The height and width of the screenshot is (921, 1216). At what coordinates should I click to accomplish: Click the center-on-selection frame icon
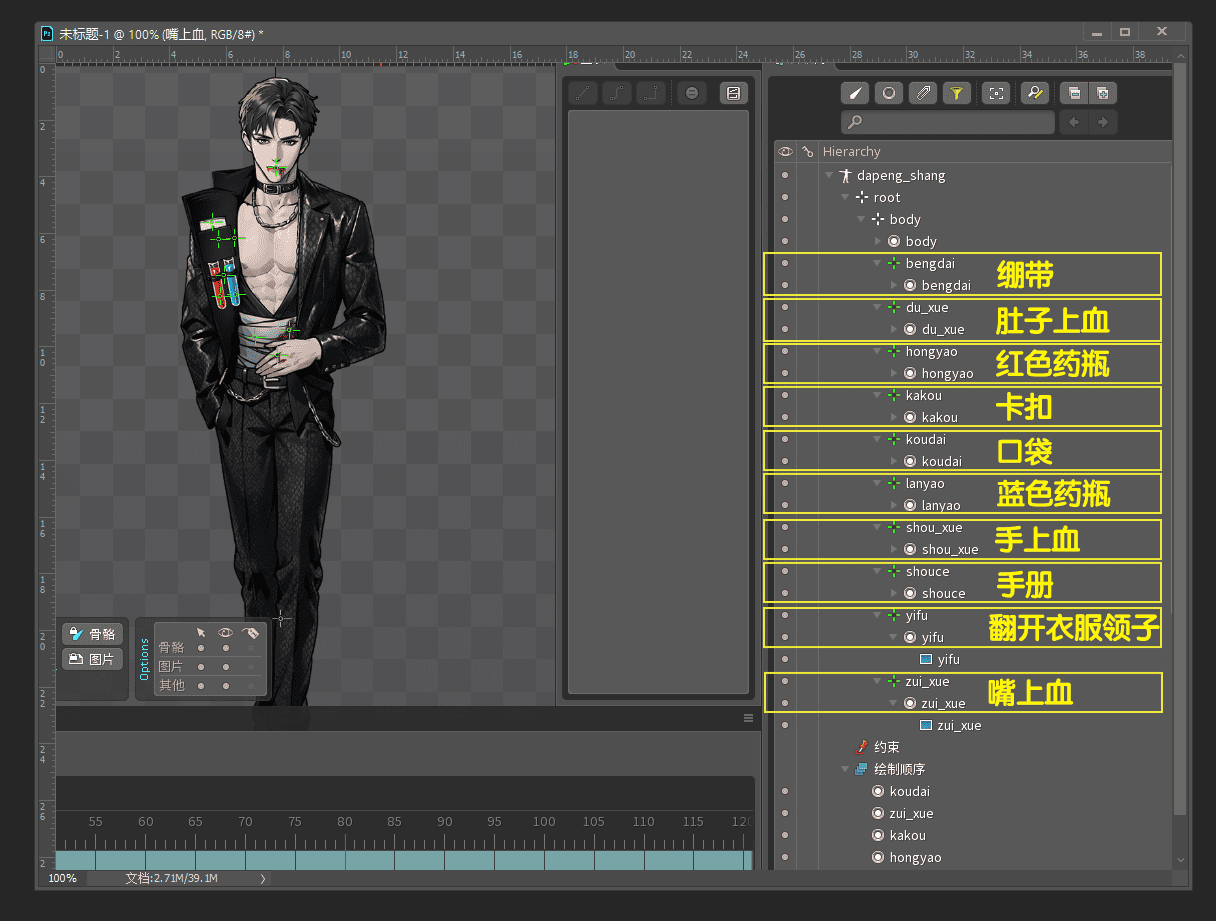click(996, 93)
